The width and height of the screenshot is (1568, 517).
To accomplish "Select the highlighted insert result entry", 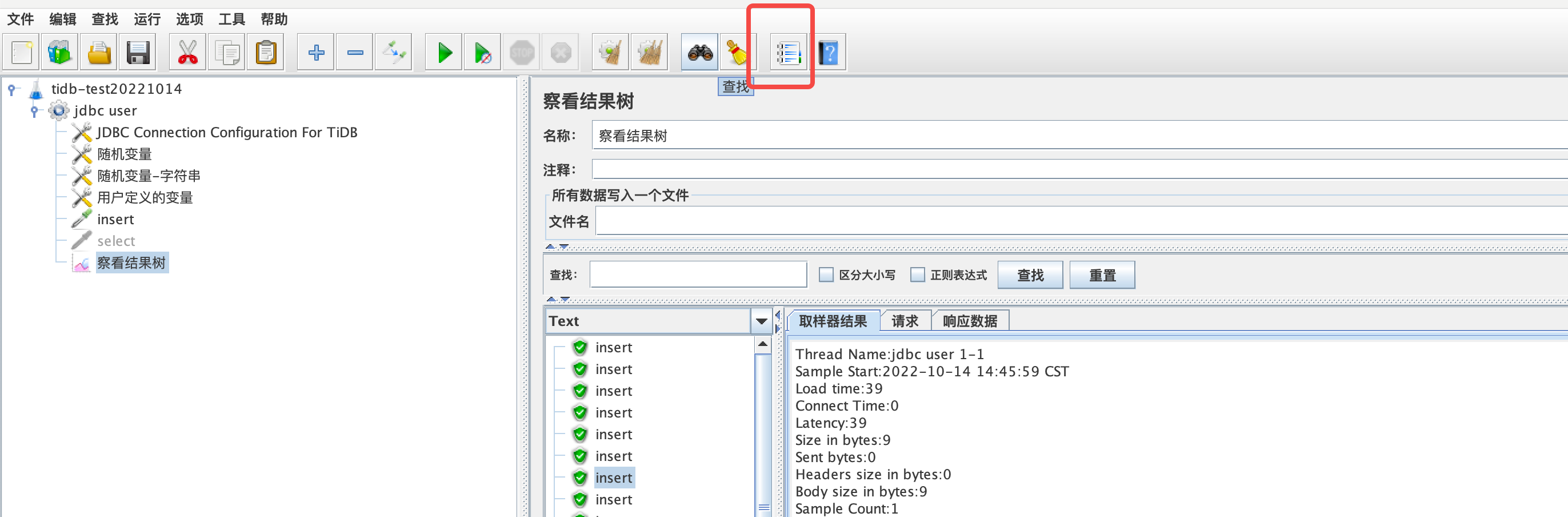I will pyautogui.click(x=614, y=478).
